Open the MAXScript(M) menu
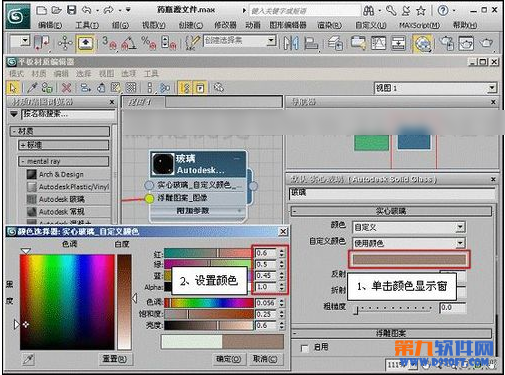505x375 pixels. click(x=419, y=25)
